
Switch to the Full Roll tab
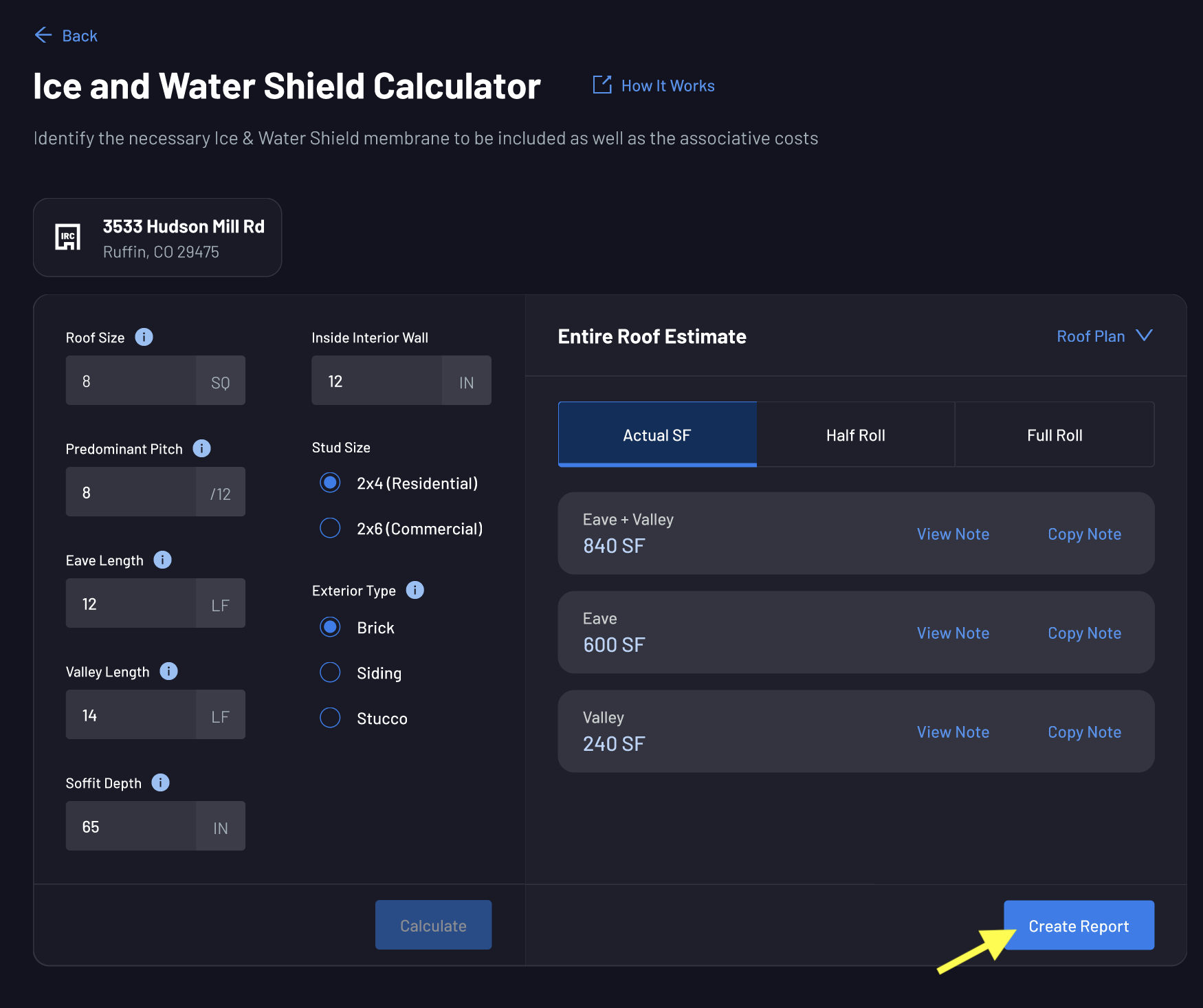tap(1055, 435)
